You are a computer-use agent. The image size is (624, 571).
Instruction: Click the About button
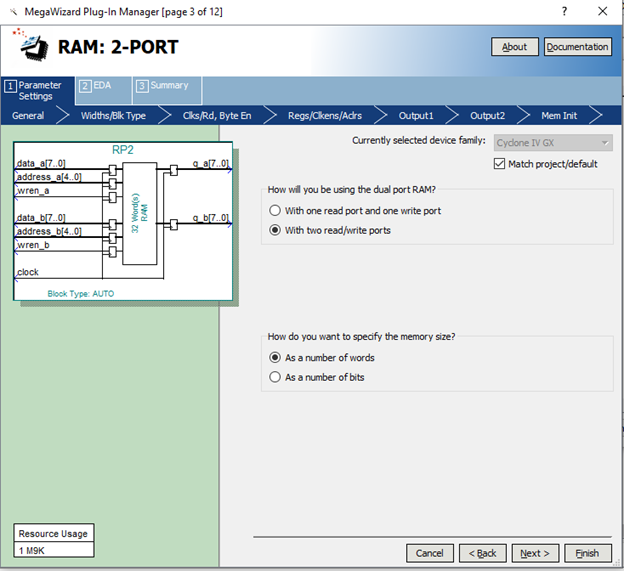(x=514, y=47)
